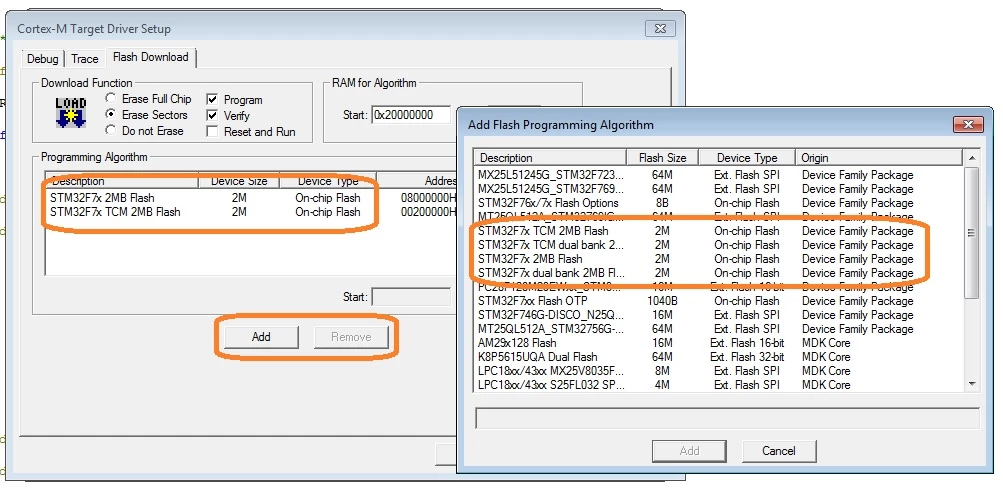This screenshot has height=491, width=1003.
Task: Select STM32F7x TCM 2MB Flash in Add dialog
Action: [718, 231]
